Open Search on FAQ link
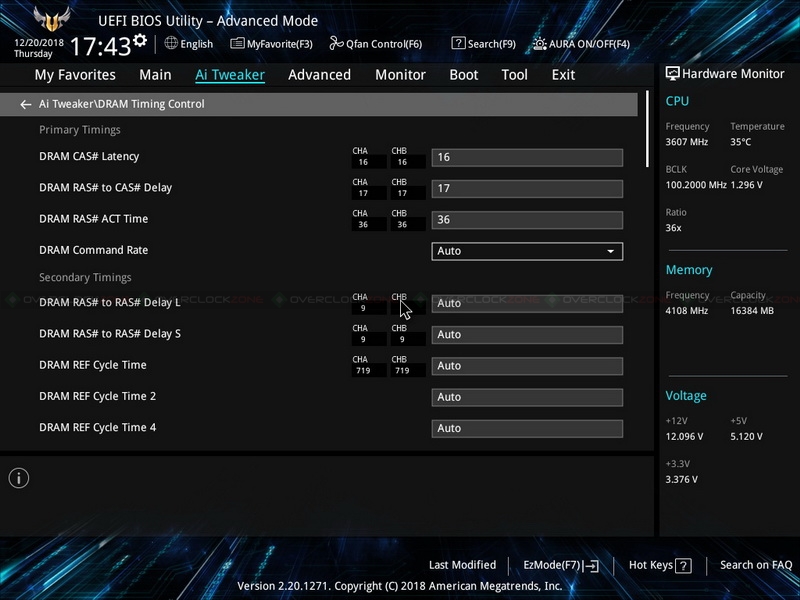This screenshot has width=800, height=600. [x=756, y=565]
